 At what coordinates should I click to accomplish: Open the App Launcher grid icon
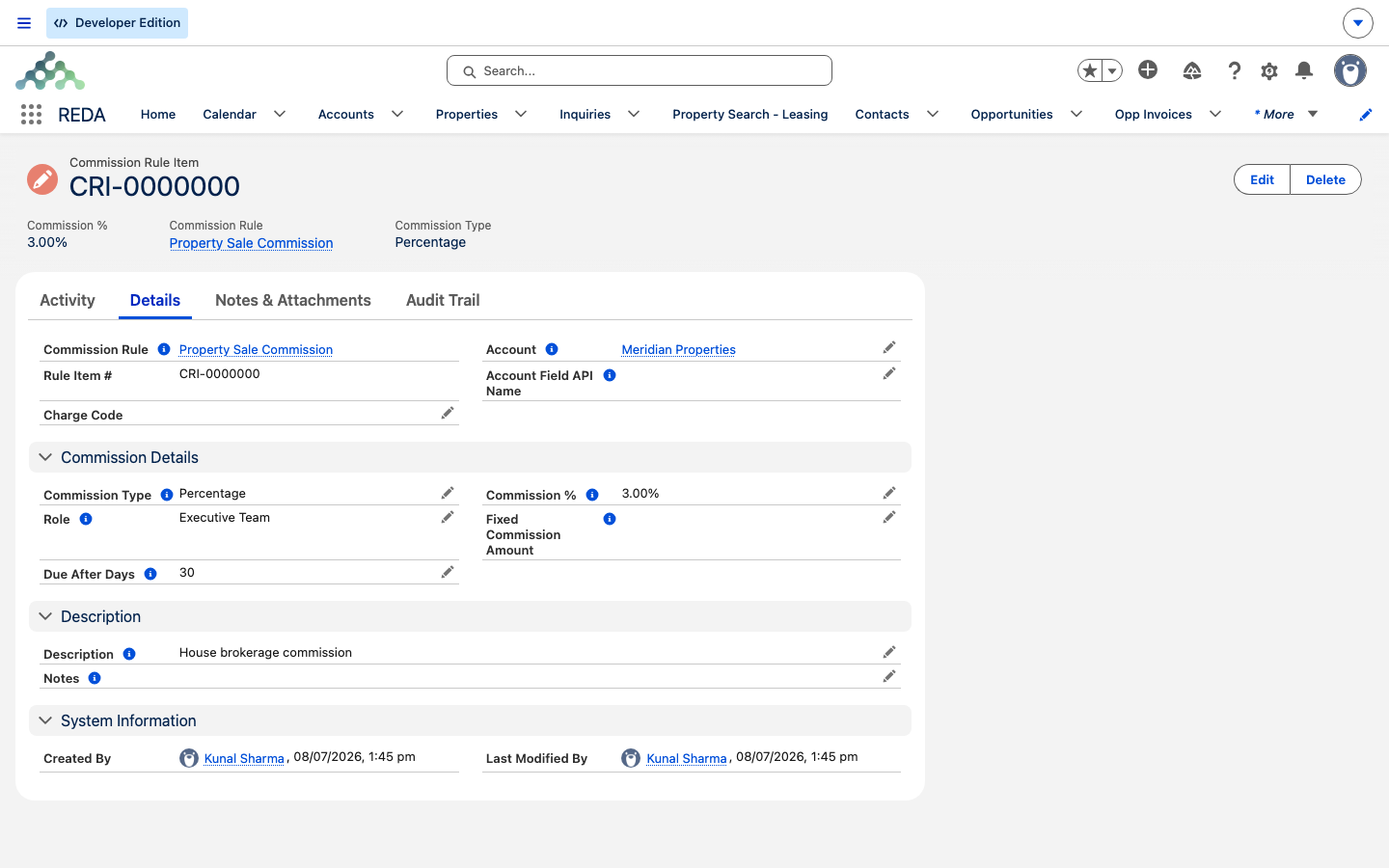point(31,114)
